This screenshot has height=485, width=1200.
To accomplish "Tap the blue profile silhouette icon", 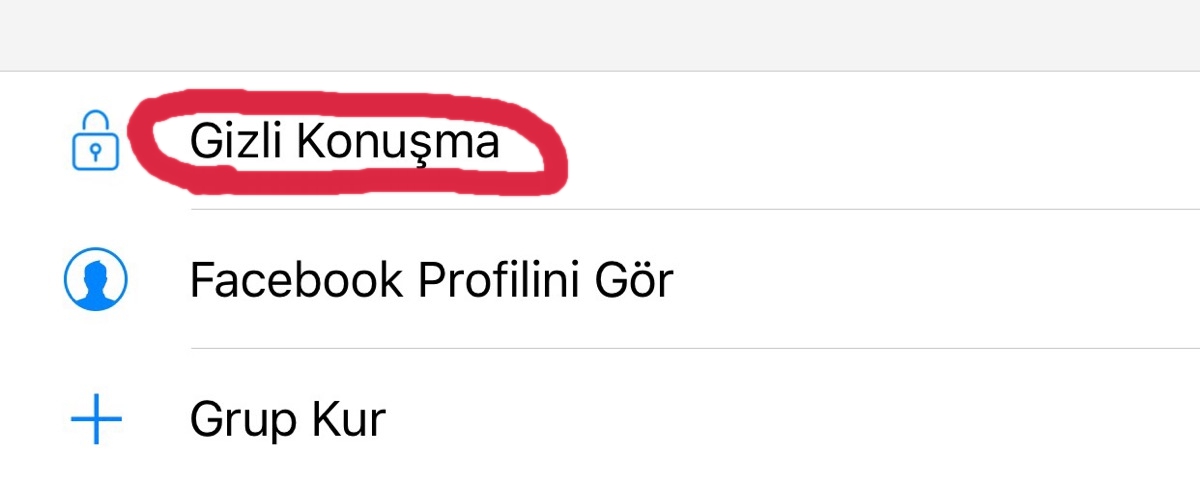I will (96, 279).
